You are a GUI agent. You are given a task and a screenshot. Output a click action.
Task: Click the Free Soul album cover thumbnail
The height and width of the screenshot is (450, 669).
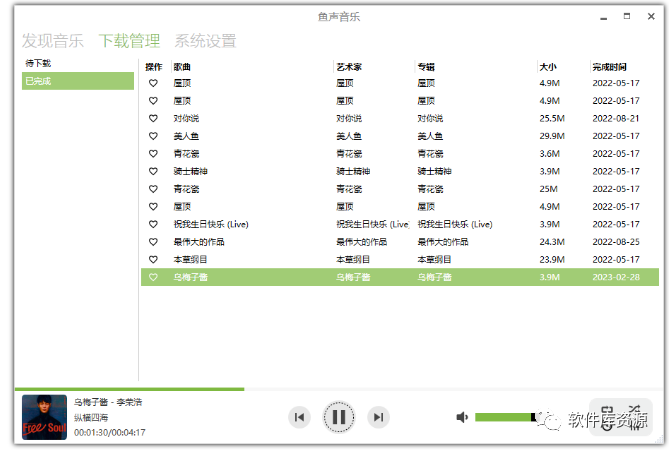44,417
